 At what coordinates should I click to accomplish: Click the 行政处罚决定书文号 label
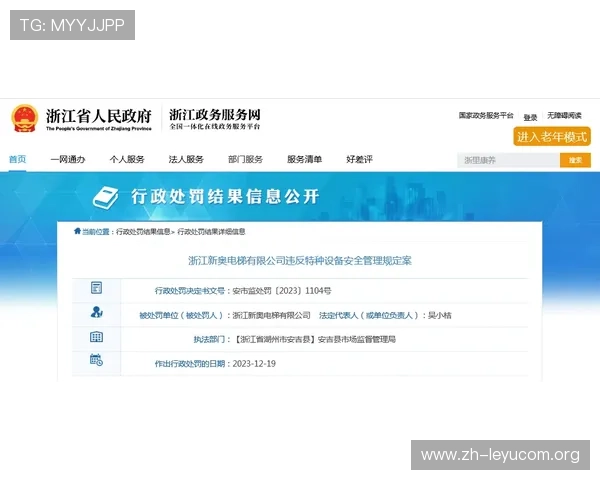(190, 291)
